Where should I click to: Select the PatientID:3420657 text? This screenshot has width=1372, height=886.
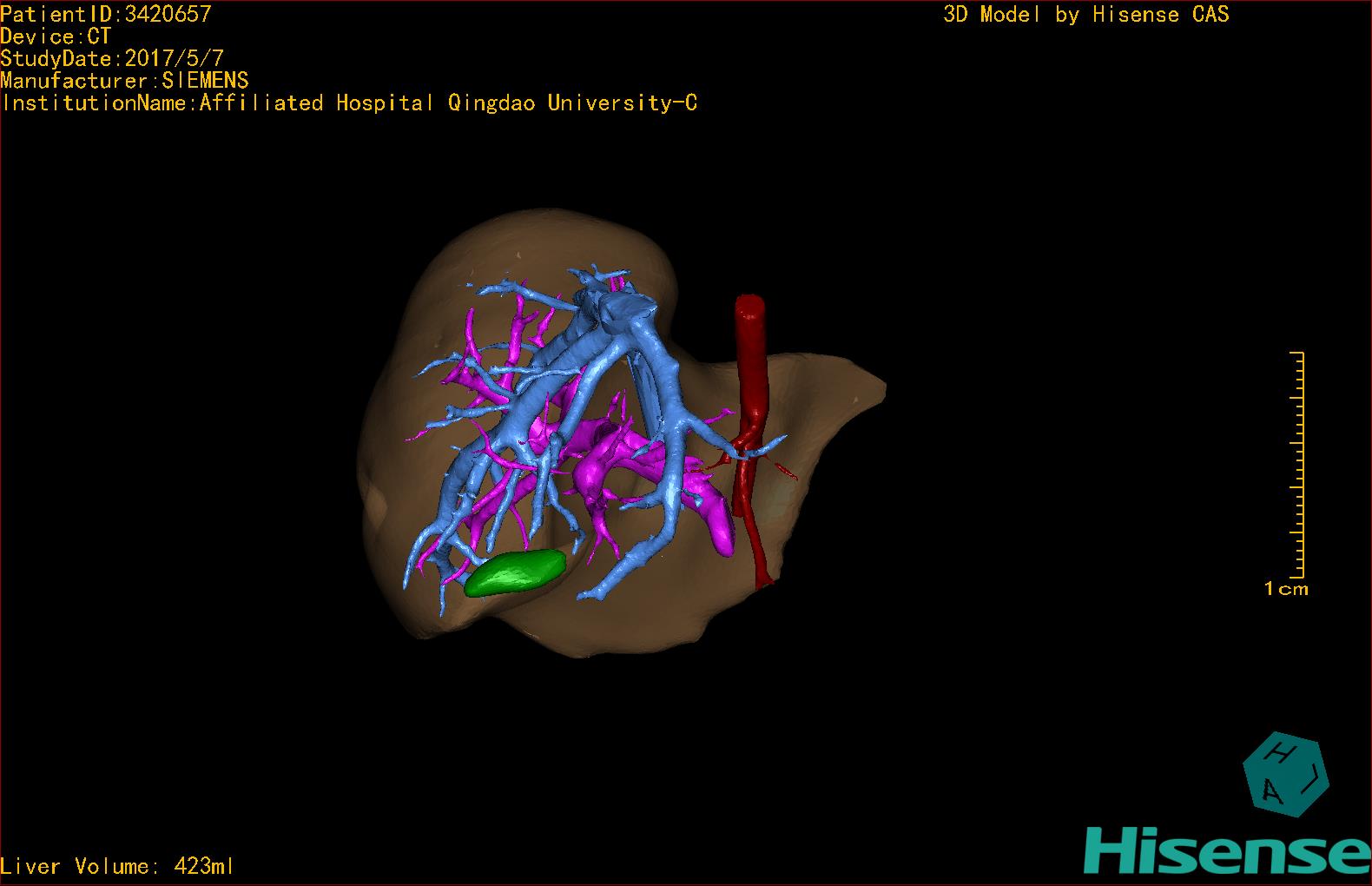point(106,14)
